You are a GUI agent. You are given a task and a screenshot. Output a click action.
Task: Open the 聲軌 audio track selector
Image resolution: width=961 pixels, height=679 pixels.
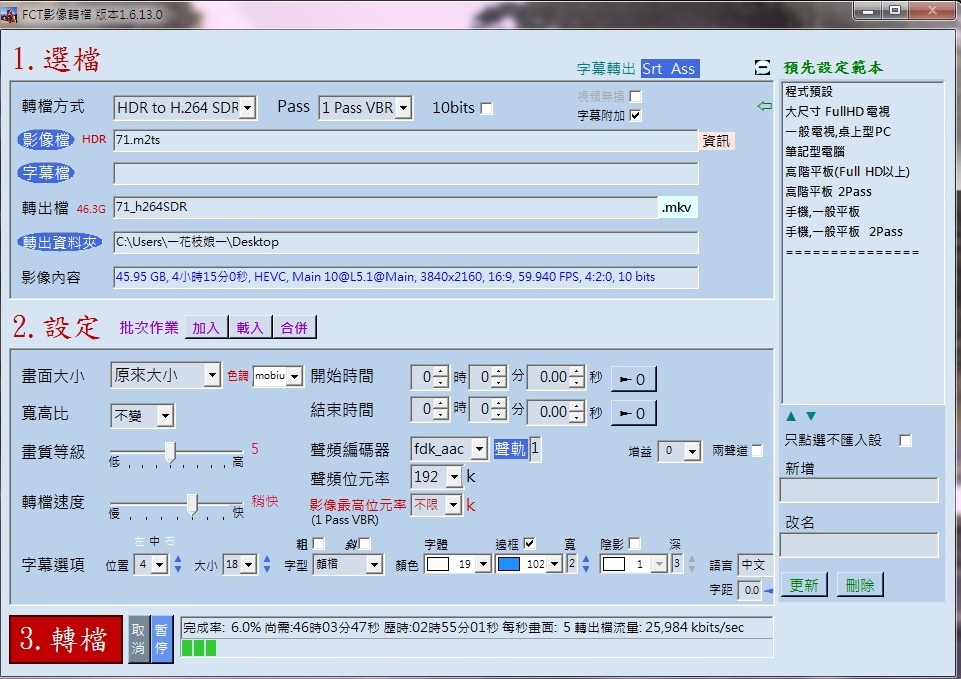point(513,449)
